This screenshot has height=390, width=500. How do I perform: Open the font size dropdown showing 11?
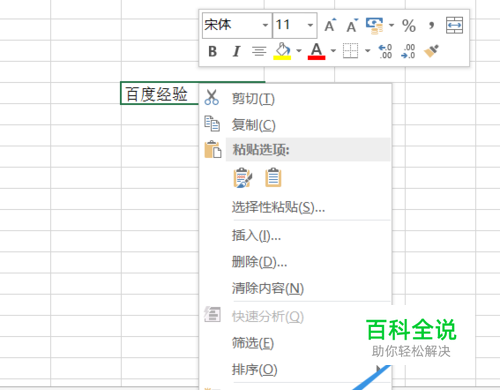click(x=310, y=25)
